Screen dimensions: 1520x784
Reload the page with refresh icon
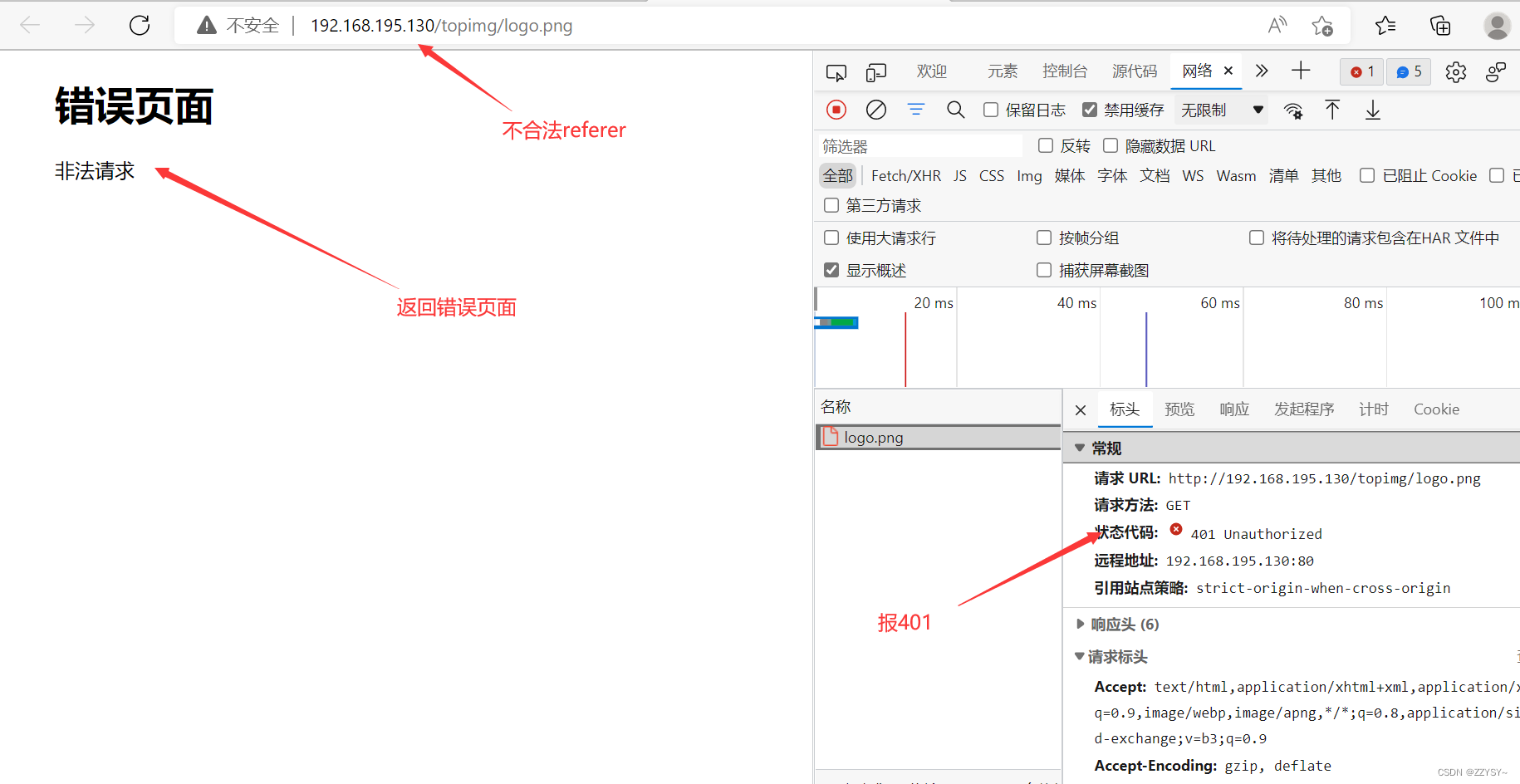click(x=140, y=26)
